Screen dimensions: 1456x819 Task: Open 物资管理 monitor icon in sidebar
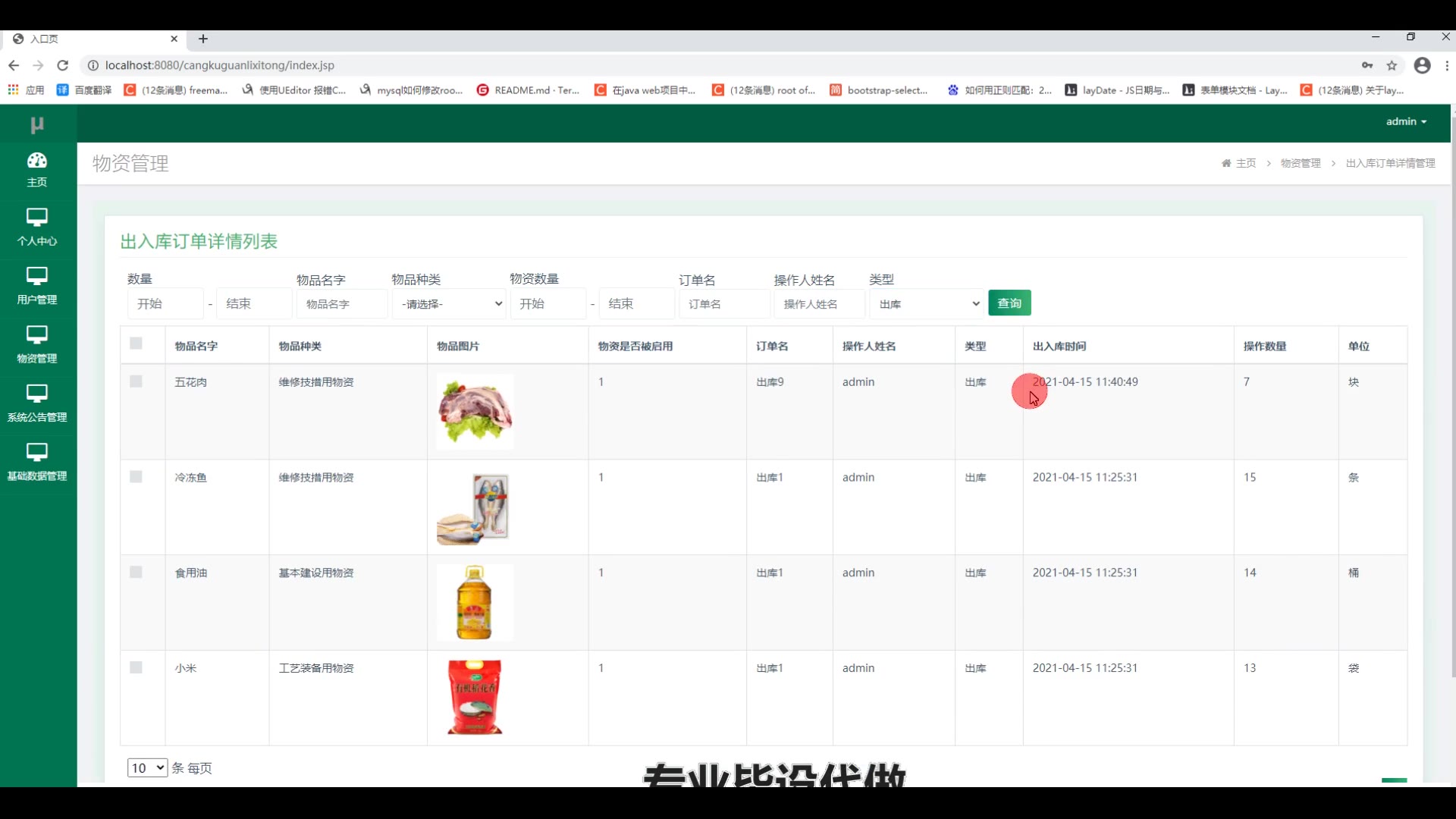pyautogui.click(x=37, y=335)
